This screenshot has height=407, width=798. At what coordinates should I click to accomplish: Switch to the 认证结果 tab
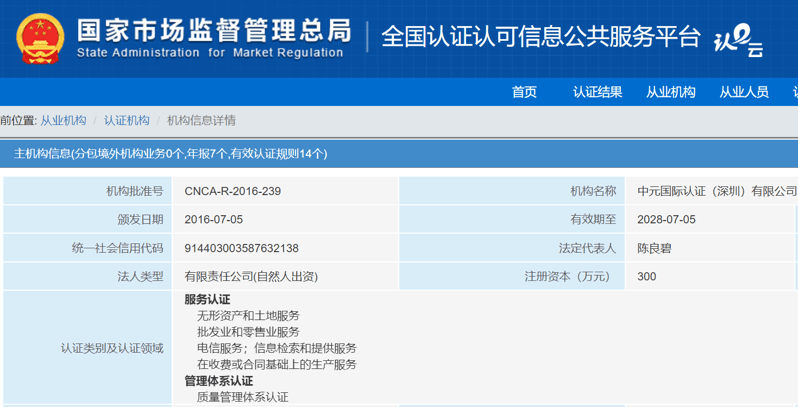tap(597, 92)
